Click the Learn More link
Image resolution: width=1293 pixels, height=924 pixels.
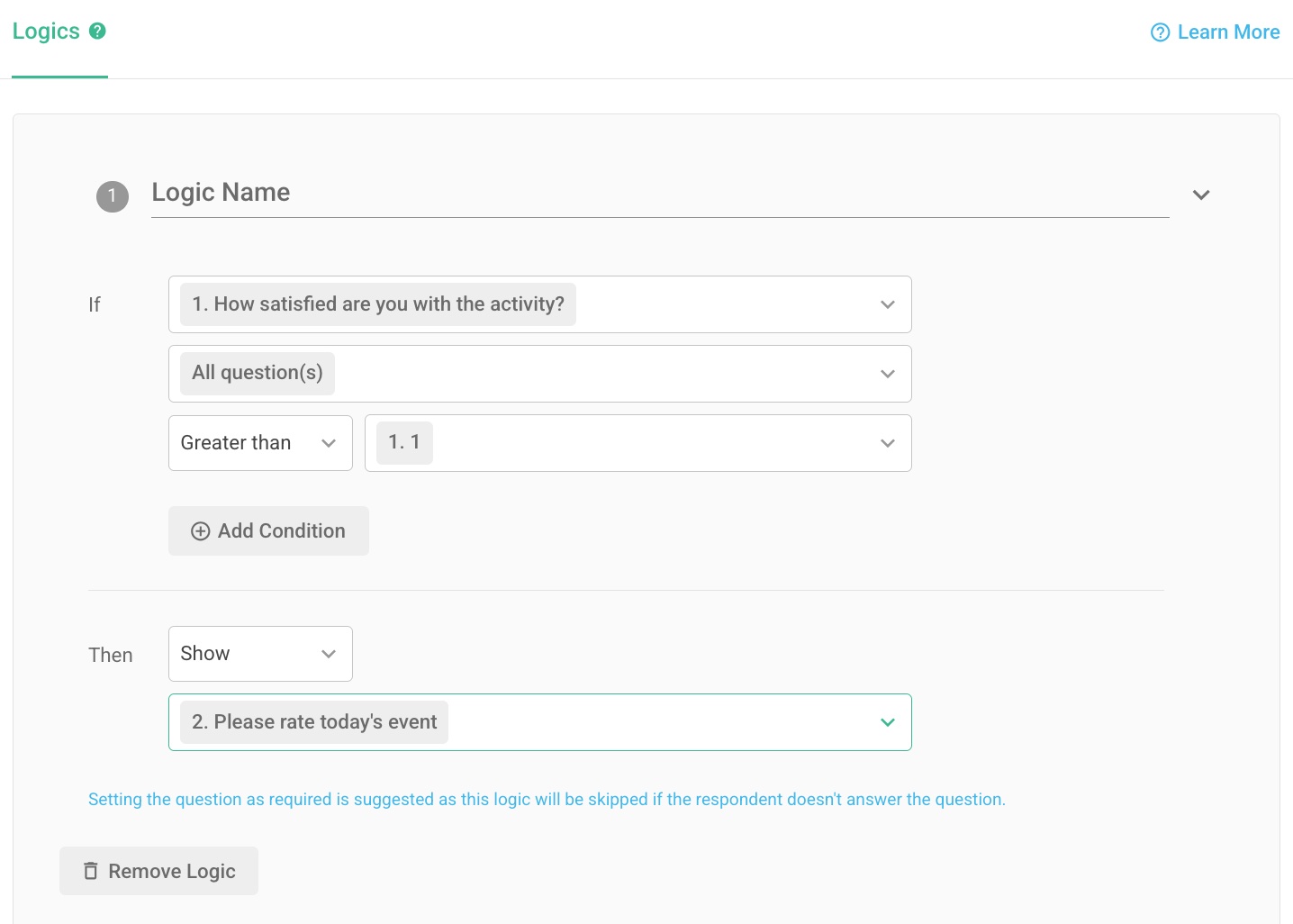[x=1228, y=32]
